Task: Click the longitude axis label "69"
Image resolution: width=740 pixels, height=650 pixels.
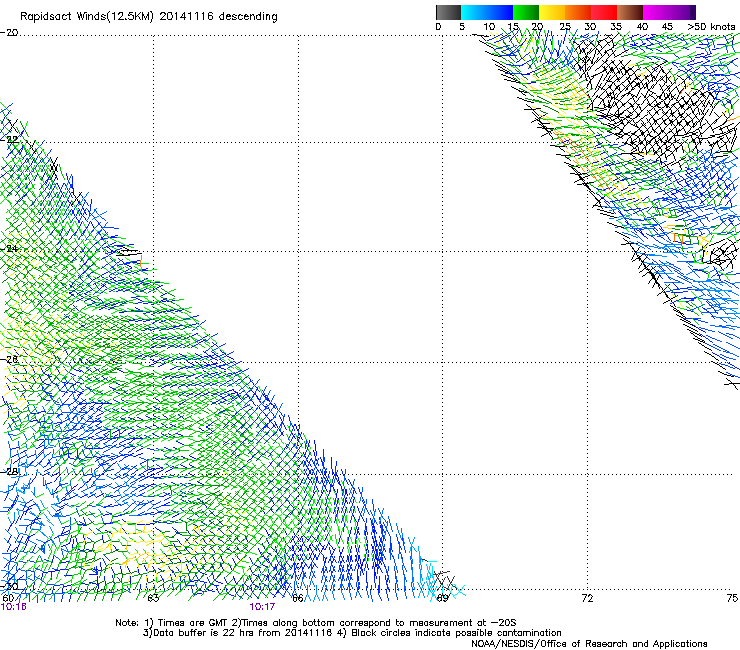Action: [x=442, y=598]
